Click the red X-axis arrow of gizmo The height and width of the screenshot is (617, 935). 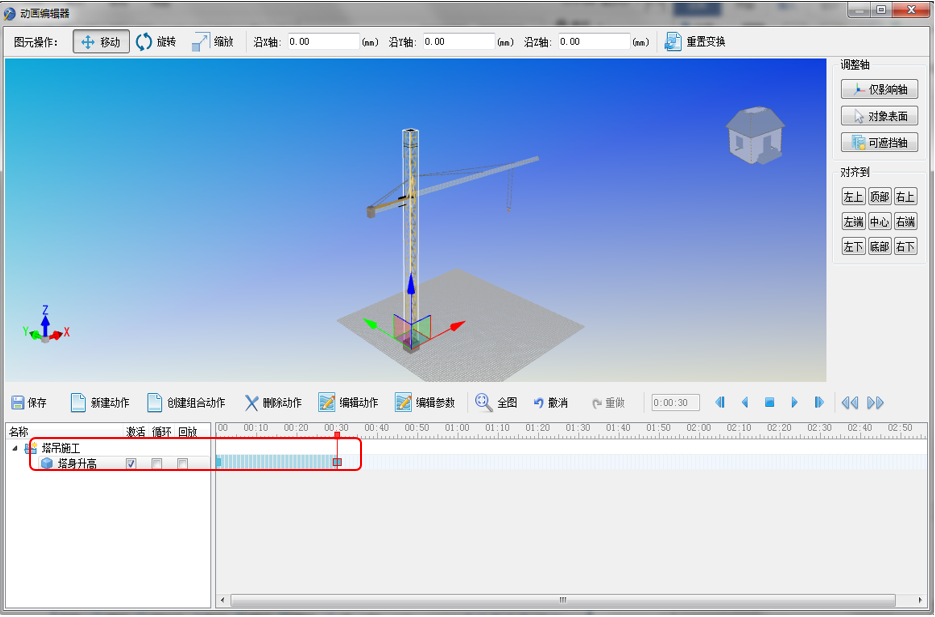point(457,326)
